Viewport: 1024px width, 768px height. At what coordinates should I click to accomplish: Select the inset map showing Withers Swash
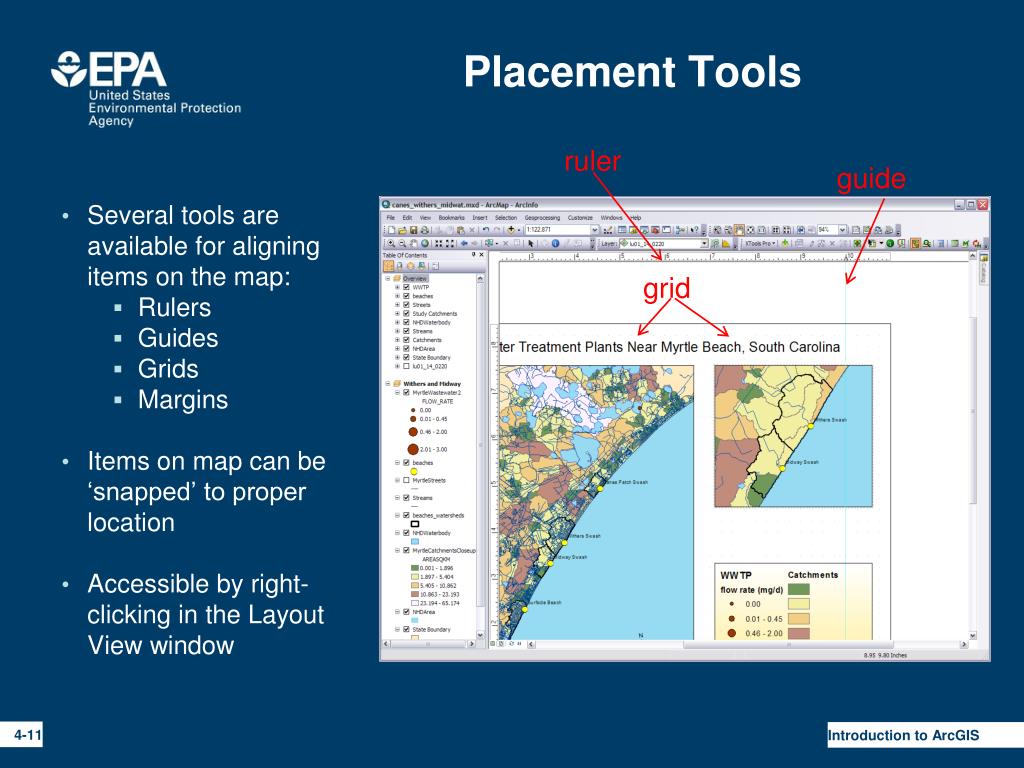[793, 436]
